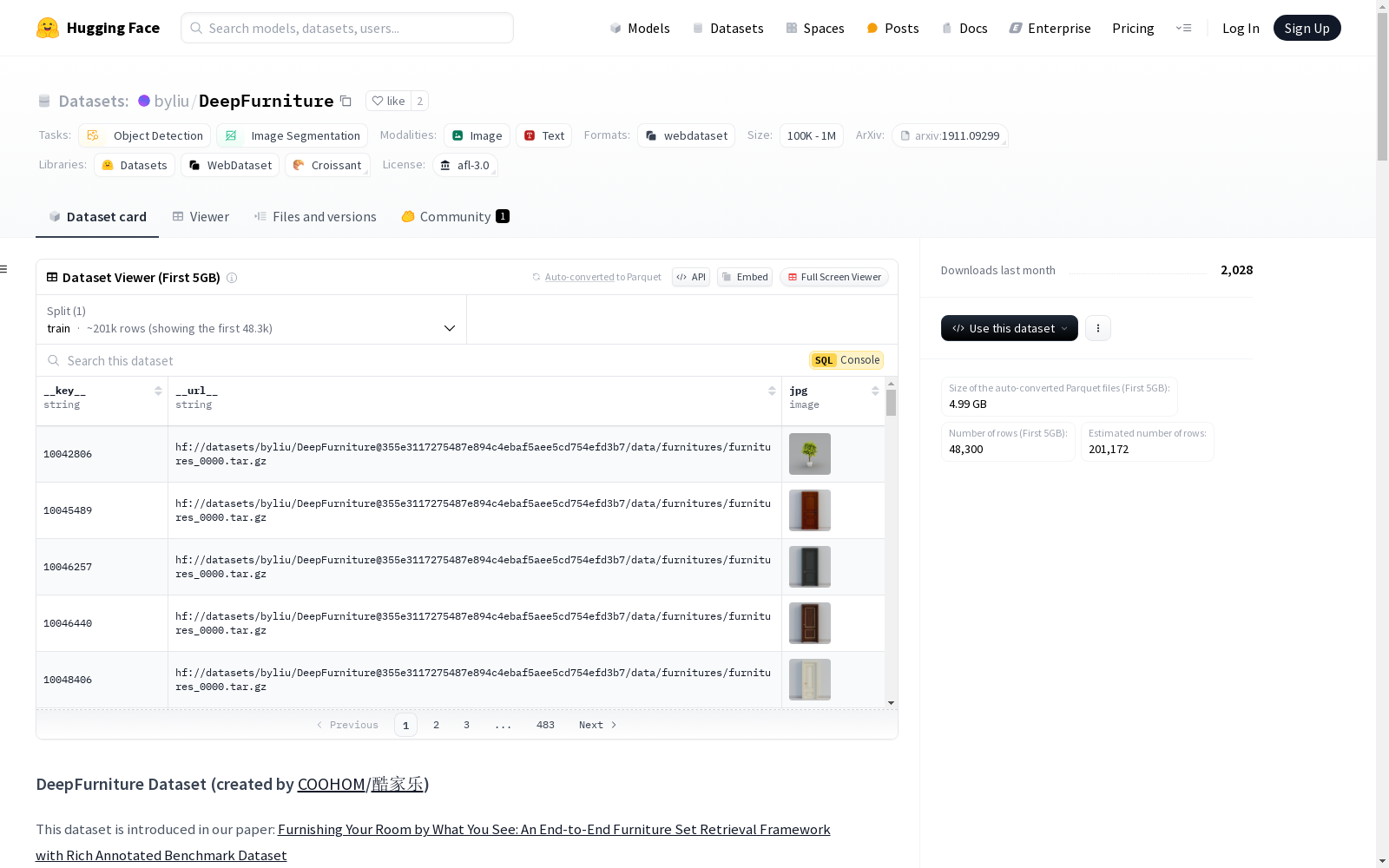The height and width of the screenshot is (868, 1389).
Task: Click the Sign Up button
Action: [1307, 28]
